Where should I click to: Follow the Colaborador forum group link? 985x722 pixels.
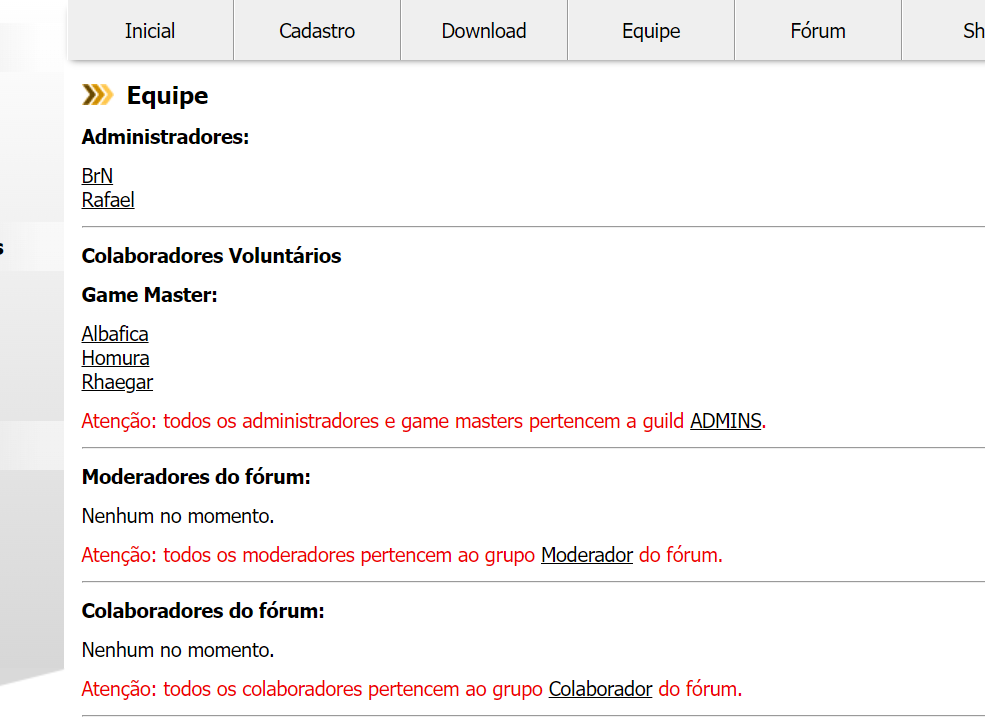[x=600, y=689]
